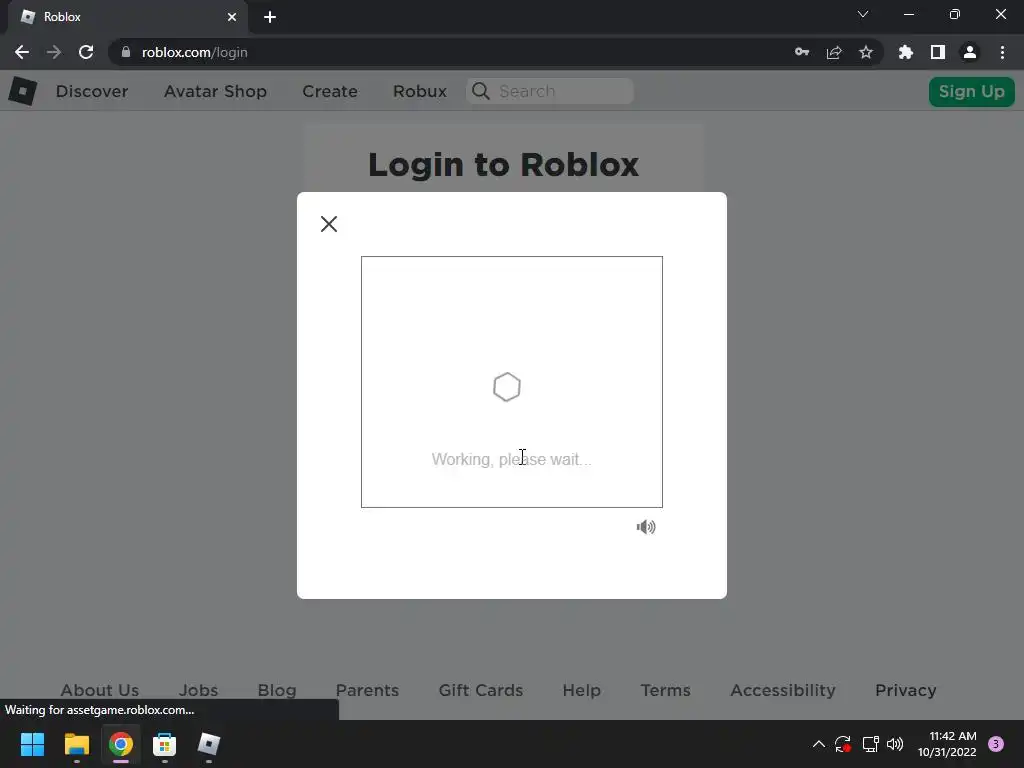Viewport: 1024px width, 768px height.
Task: Close the Roblox tab
Action: pyautogui.click(x=232, y=17)
